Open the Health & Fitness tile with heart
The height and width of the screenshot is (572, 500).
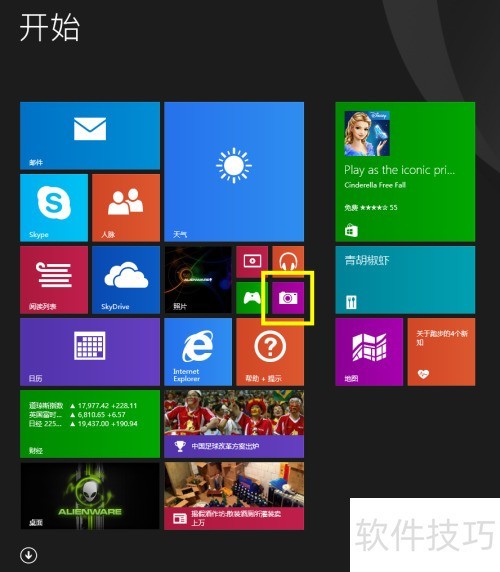(x=441, y=352)
